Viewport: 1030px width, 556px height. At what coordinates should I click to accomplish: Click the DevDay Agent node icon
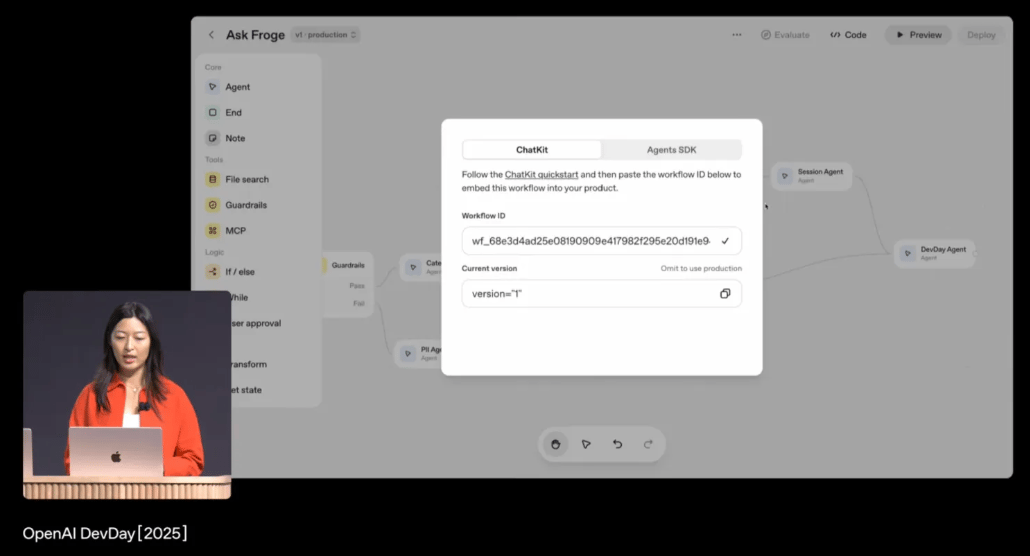pos(907,254)
